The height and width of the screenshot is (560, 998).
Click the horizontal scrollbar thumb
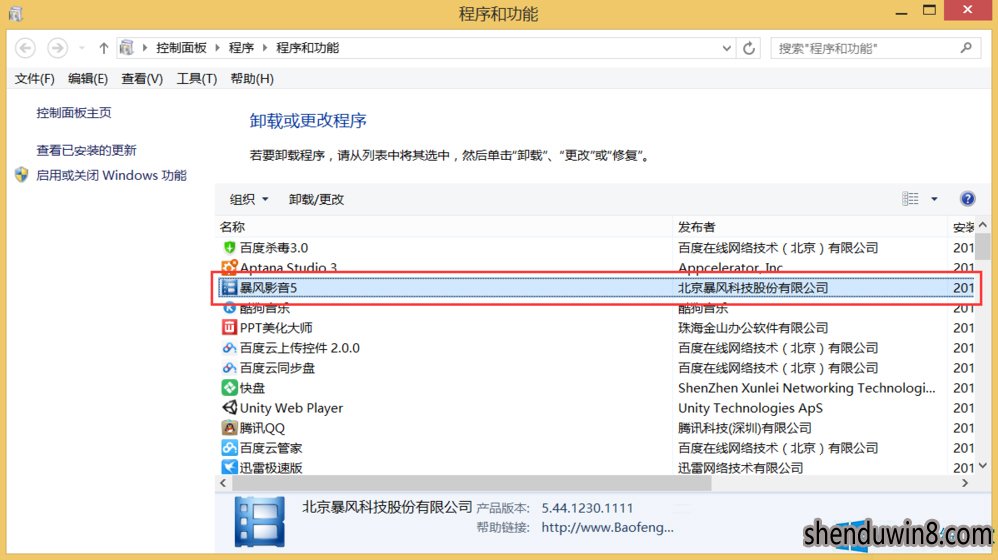click(x=471, y=484)
